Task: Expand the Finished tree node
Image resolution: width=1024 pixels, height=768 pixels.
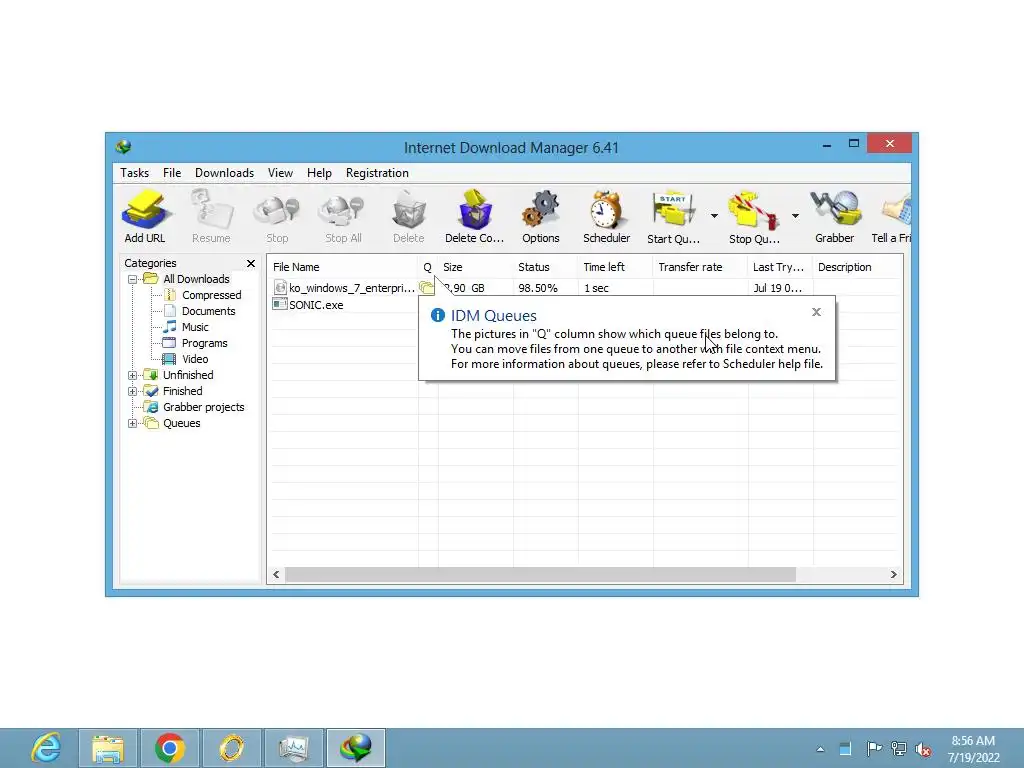Action: (x=133, y=391)
